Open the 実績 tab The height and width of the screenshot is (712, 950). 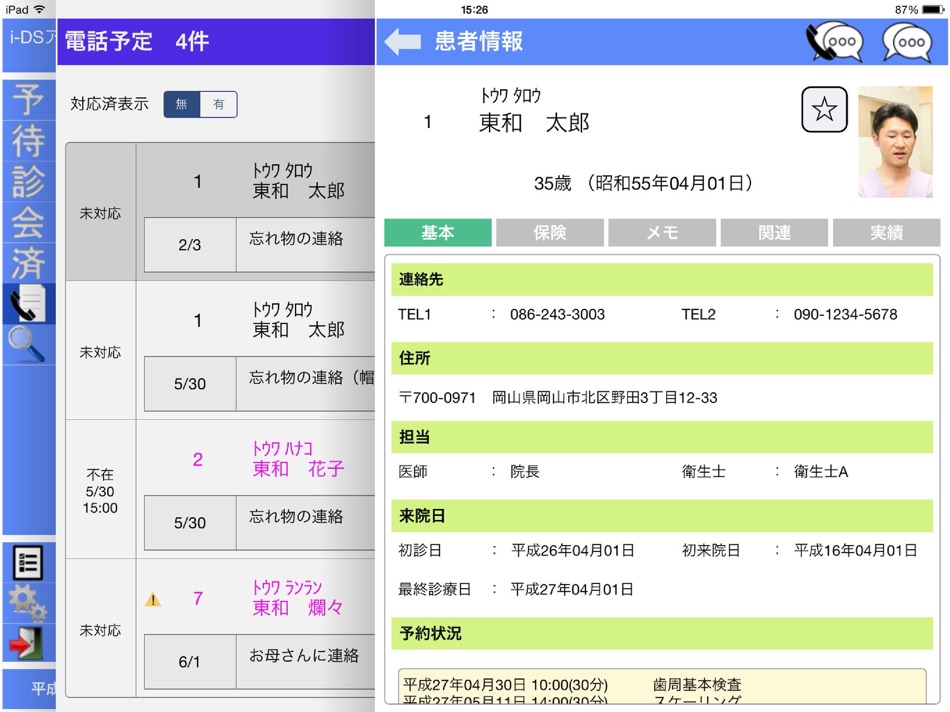pos(886,233)
